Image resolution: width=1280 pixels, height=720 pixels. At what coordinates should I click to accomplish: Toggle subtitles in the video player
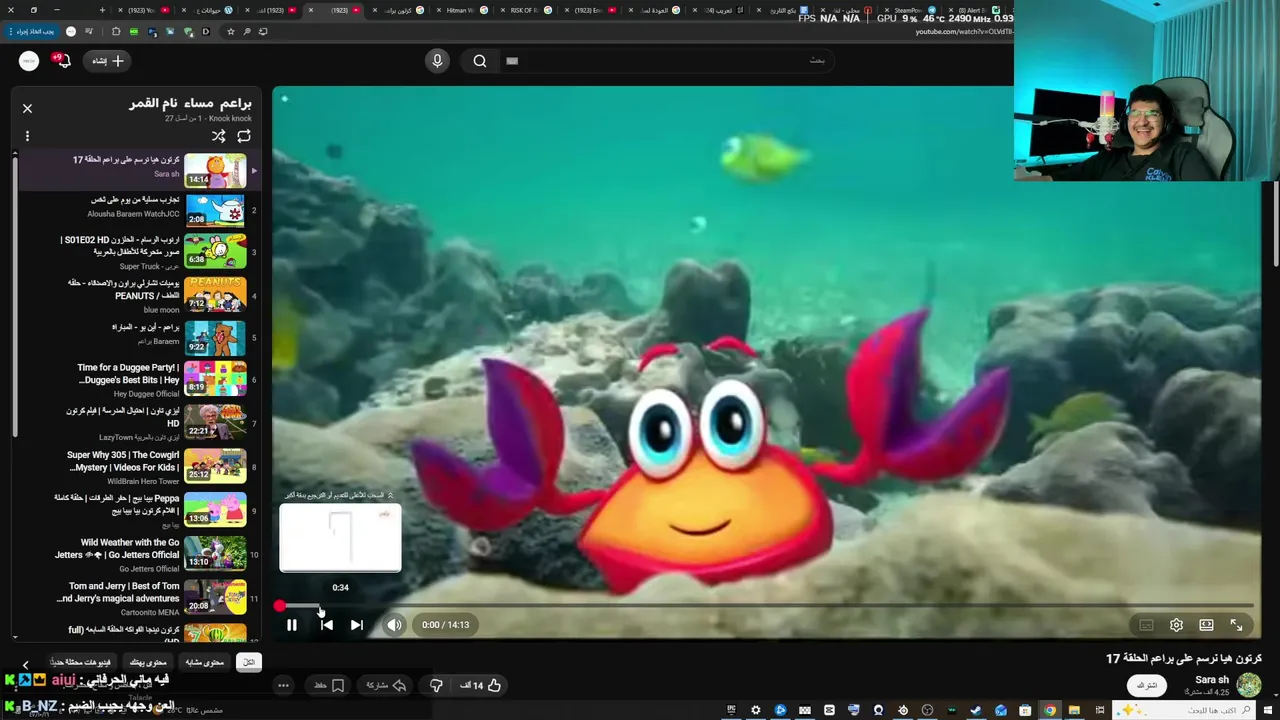coord(1146,625)
